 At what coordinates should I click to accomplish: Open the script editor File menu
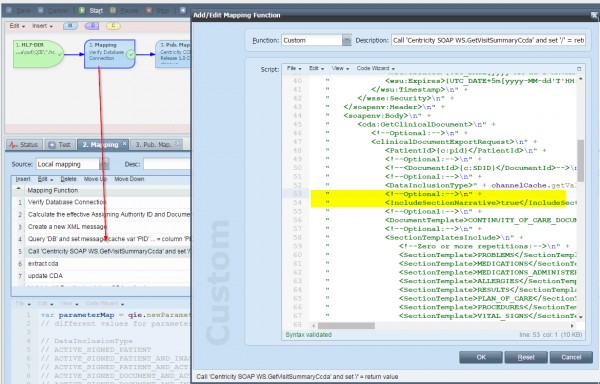click(x=294, y=68)
